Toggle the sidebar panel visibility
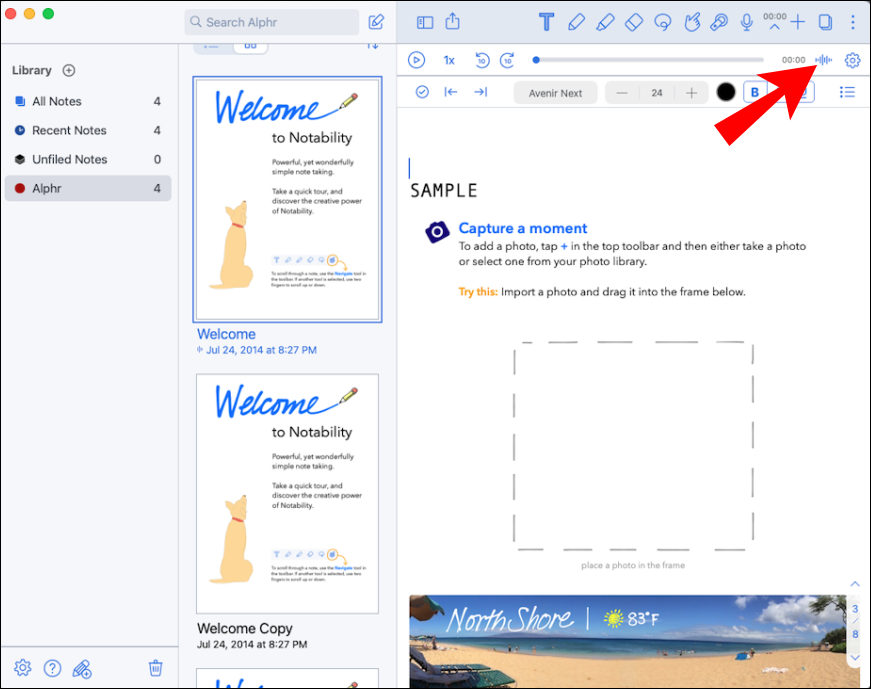 click(x=425, y=22)
